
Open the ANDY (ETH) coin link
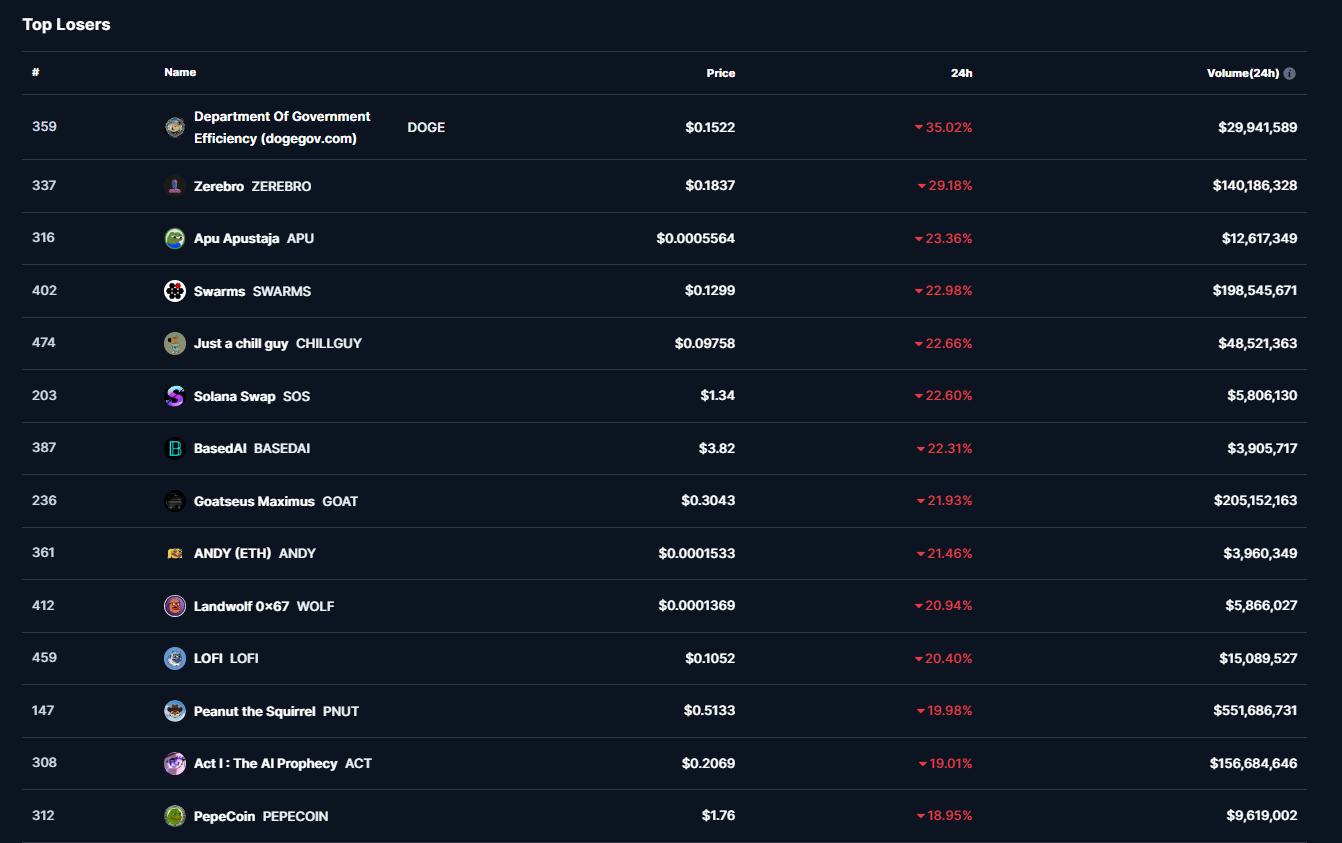coord(232,553)
